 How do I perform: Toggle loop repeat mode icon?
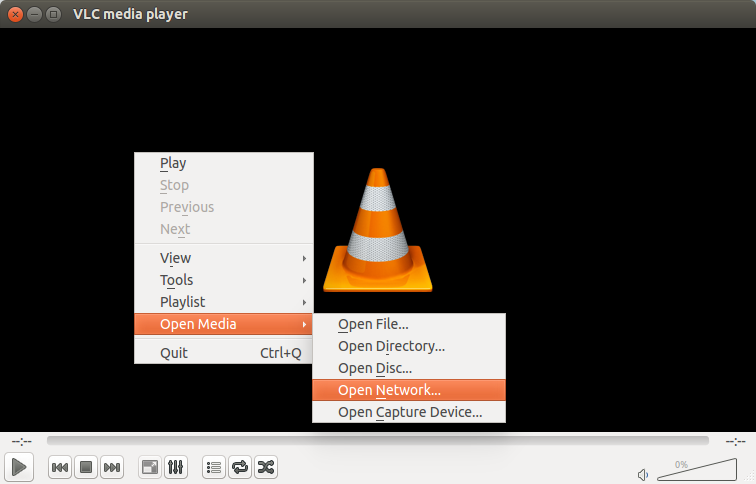coord(240,467)
